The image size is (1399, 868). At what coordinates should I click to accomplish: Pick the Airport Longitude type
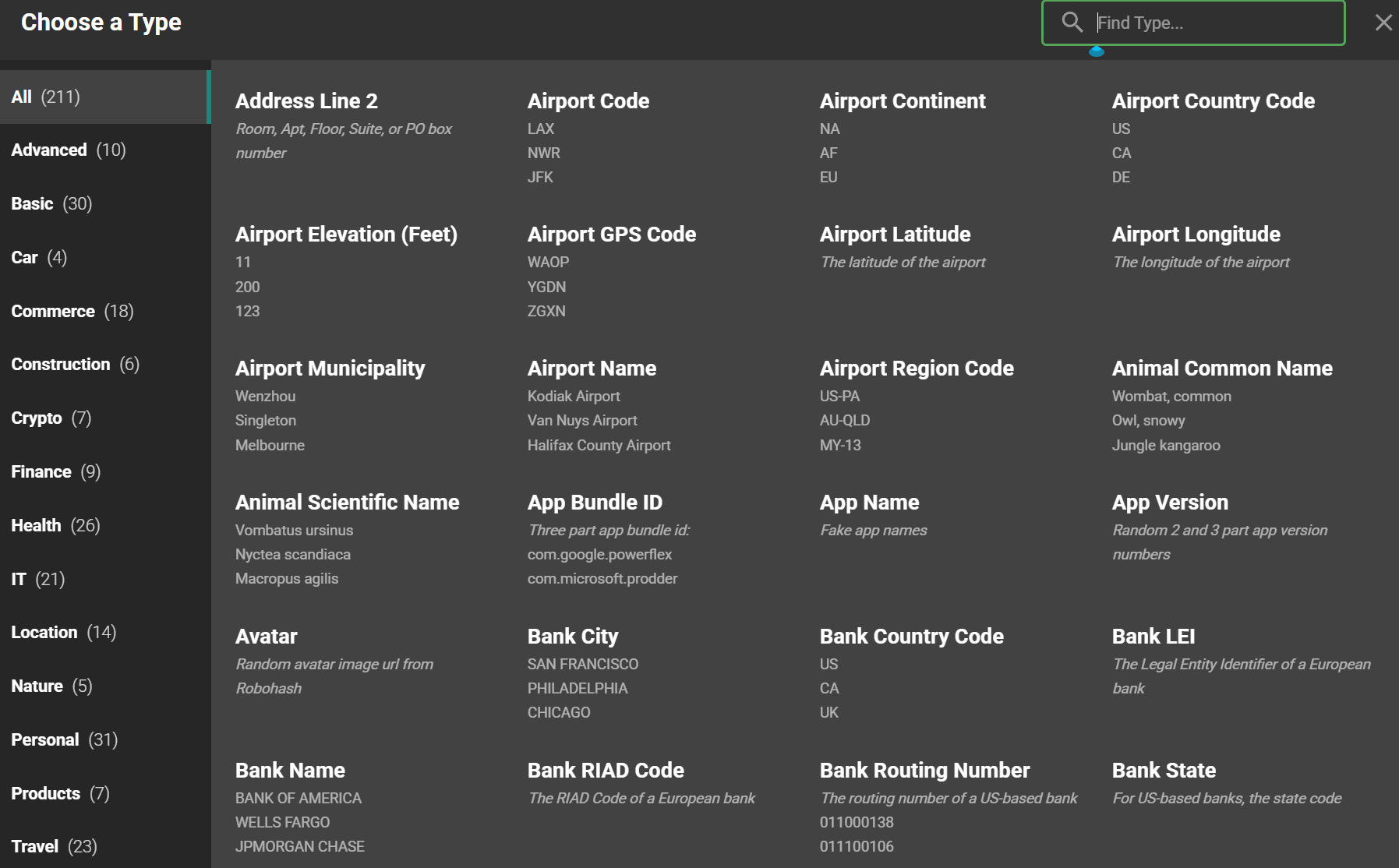[x=1196, y=235]
